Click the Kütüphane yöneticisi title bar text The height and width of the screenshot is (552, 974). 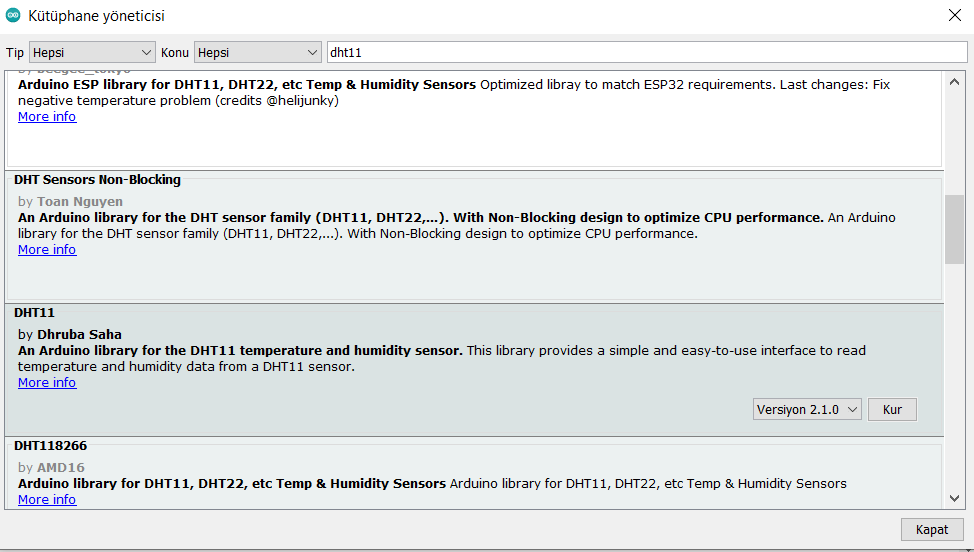(x=98, y=16)
